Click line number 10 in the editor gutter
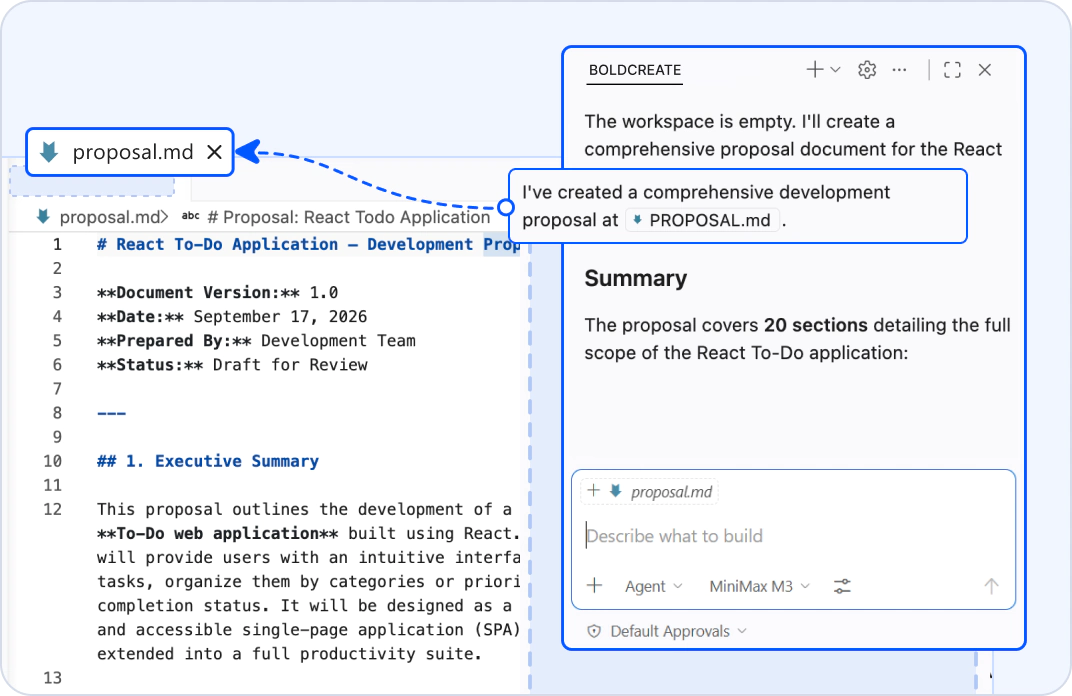This screenshot has width=1072, height=696. (x=53, y=461)
